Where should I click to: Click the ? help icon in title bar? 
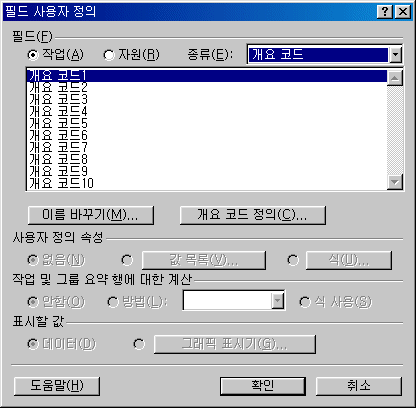(385, 12)
